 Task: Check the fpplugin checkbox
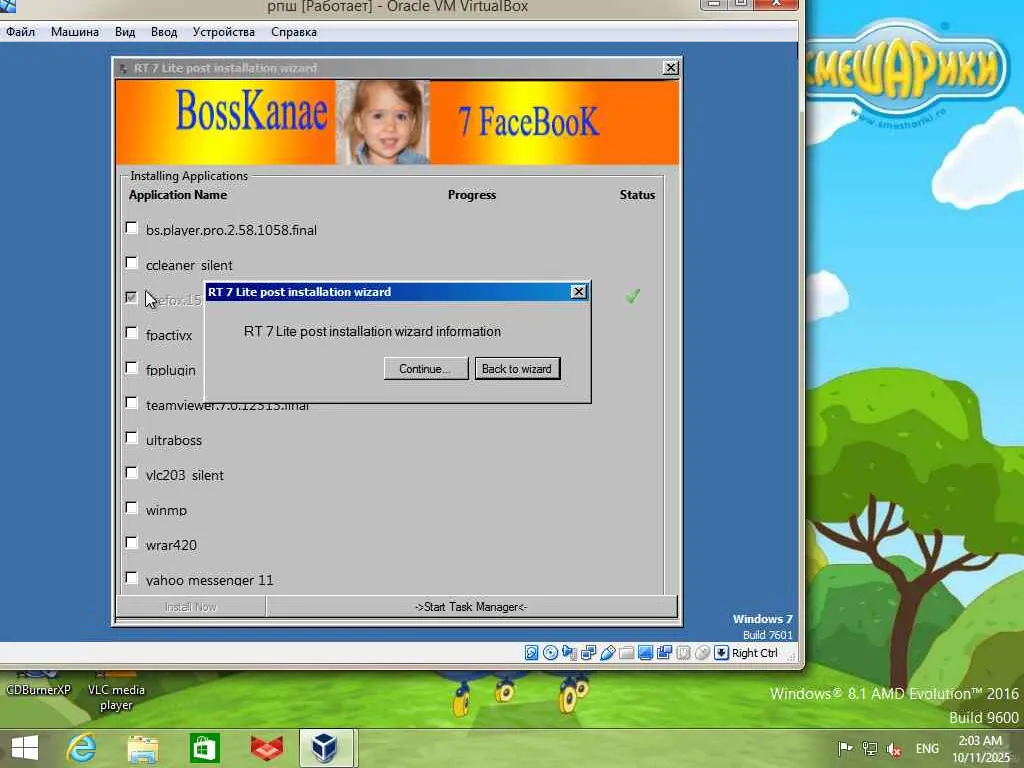coord(131,368)
